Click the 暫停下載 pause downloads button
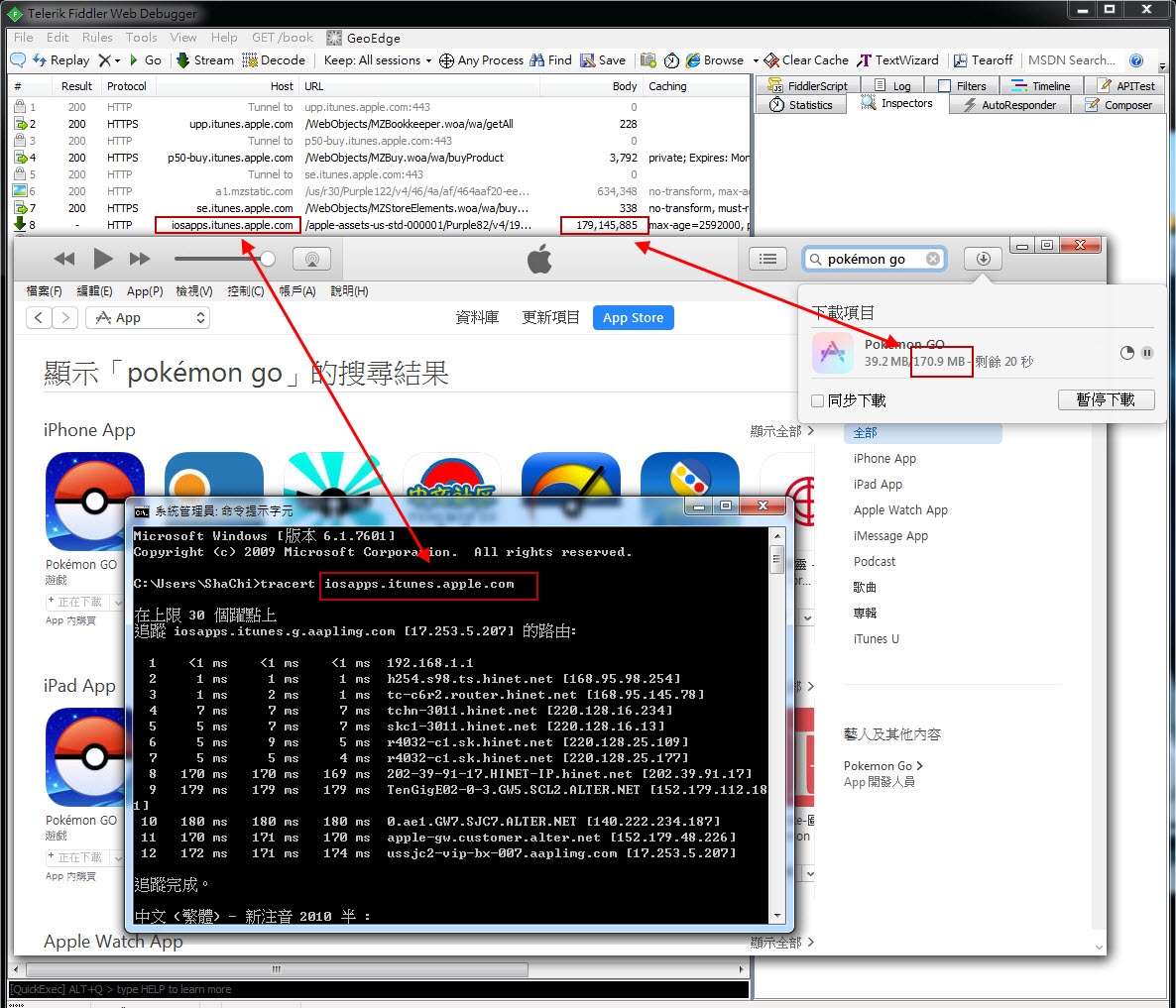The height and width of the screenshot is (1008, 1176). (1106, 400)
